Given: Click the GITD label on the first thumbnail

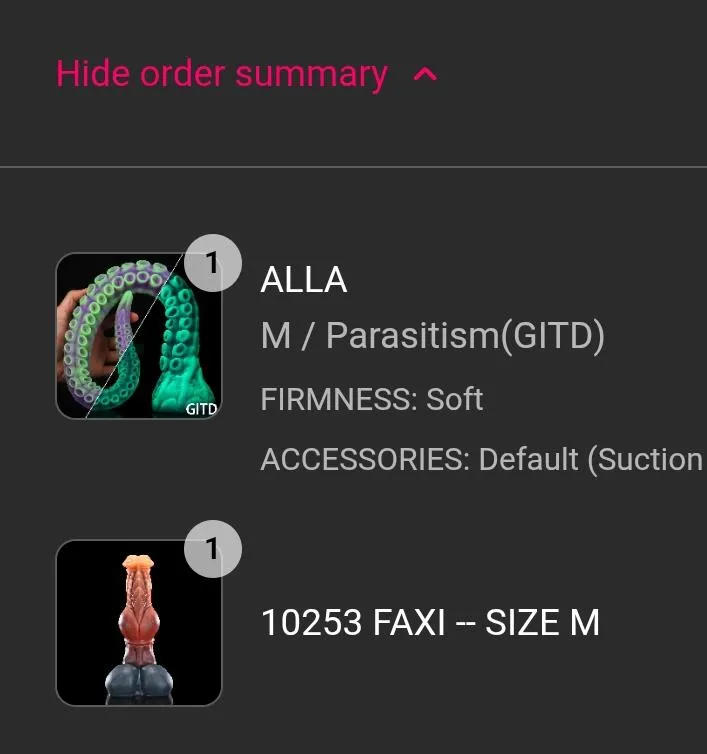Looking at the screenshot, I should point(201,408).
